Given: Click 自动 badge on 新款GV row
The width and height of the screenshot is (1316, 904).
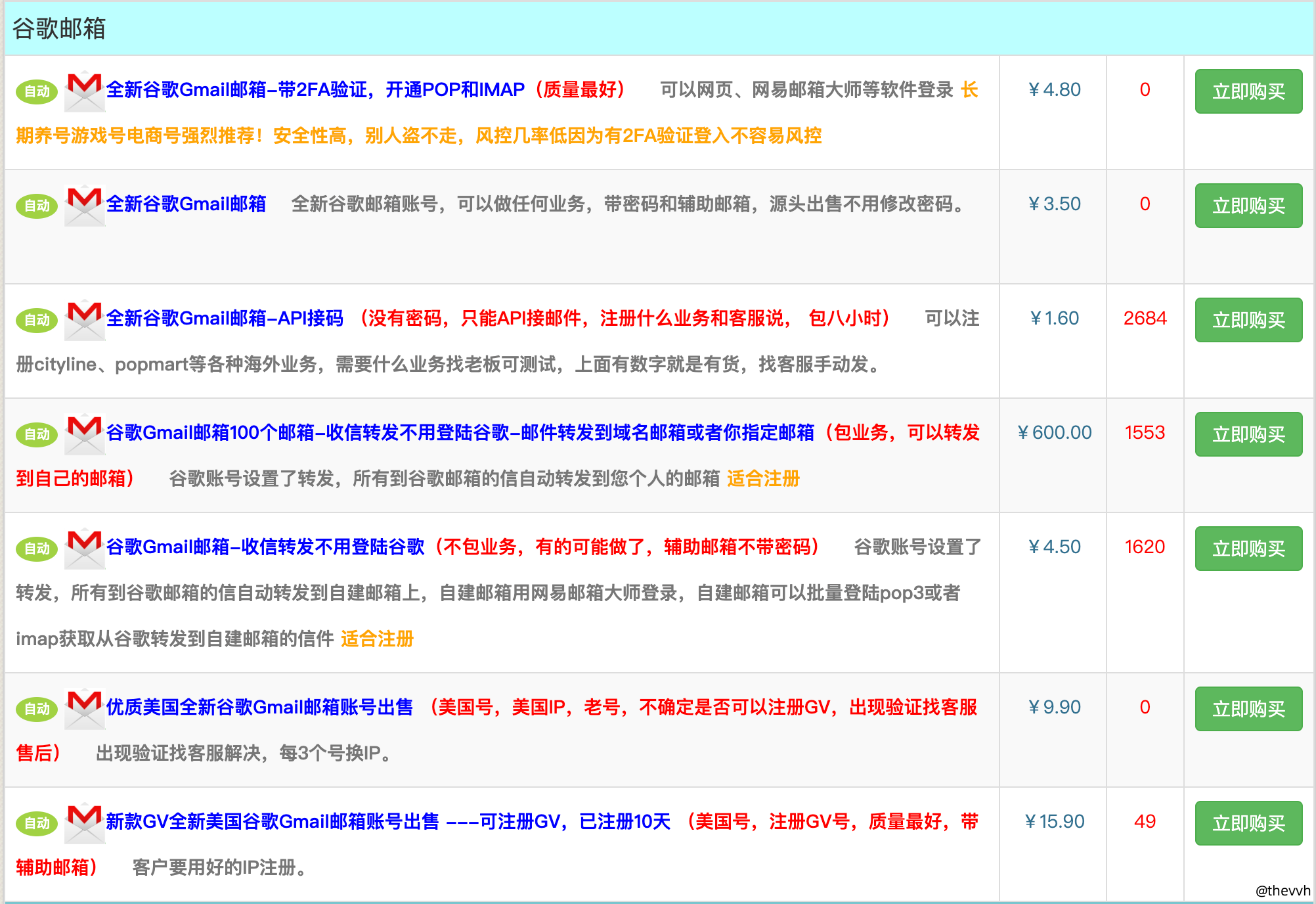Looking at the screenshot, I should (37, 823).
